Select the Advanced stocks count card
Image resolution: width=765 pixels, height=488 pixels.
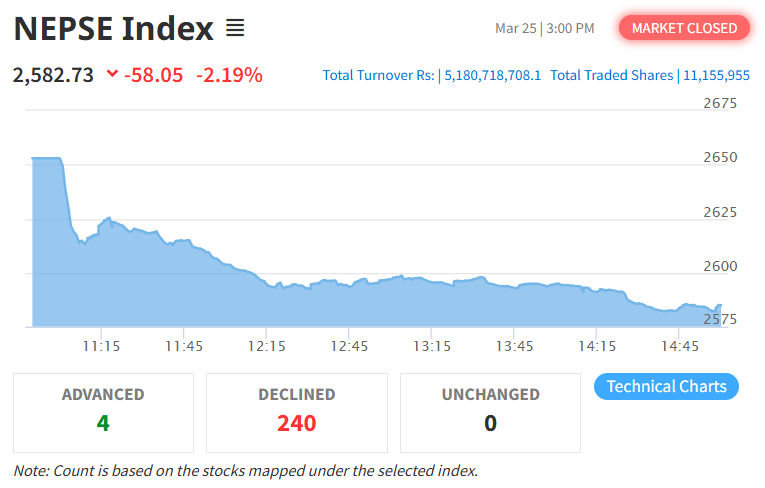pos(103,411)
